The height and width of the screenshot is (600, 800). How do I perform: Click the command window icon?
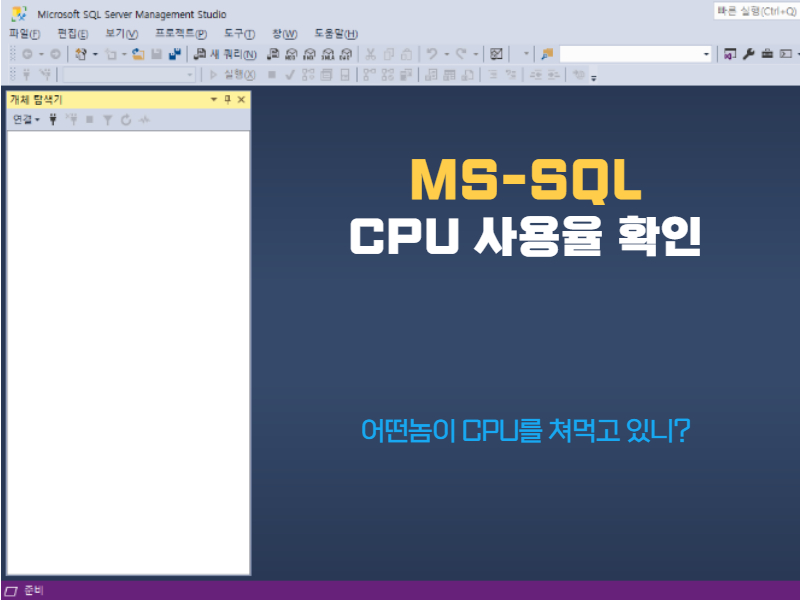[786, 54]
